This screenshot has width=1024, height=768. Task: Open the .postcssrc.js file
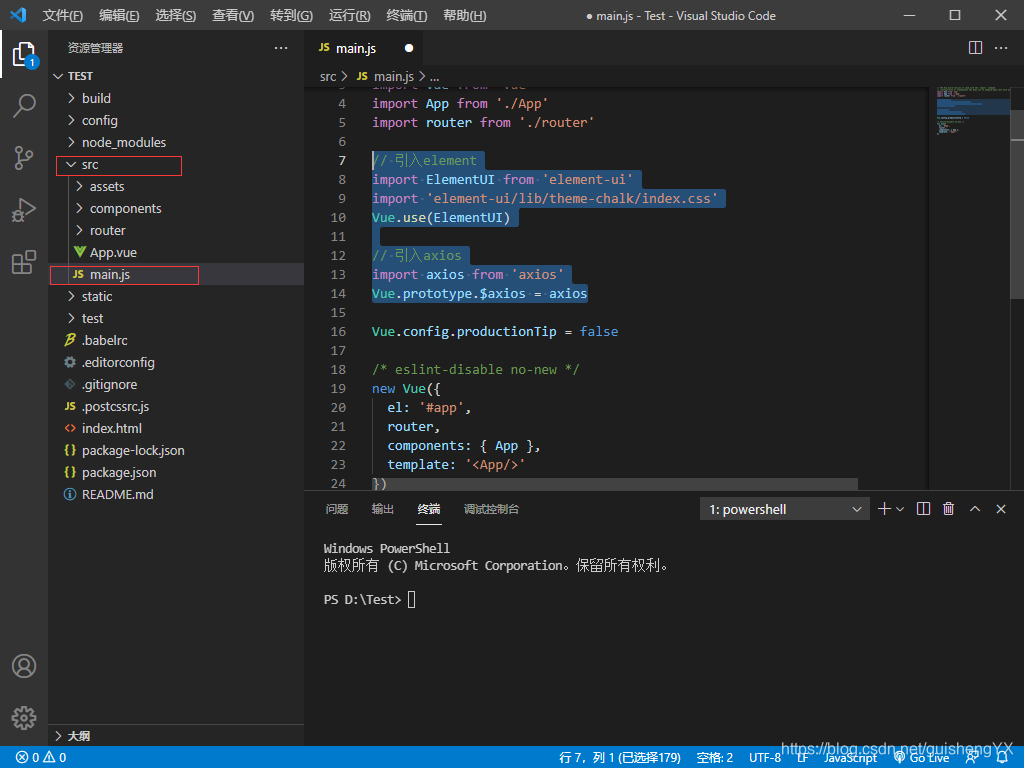point(115,406)
